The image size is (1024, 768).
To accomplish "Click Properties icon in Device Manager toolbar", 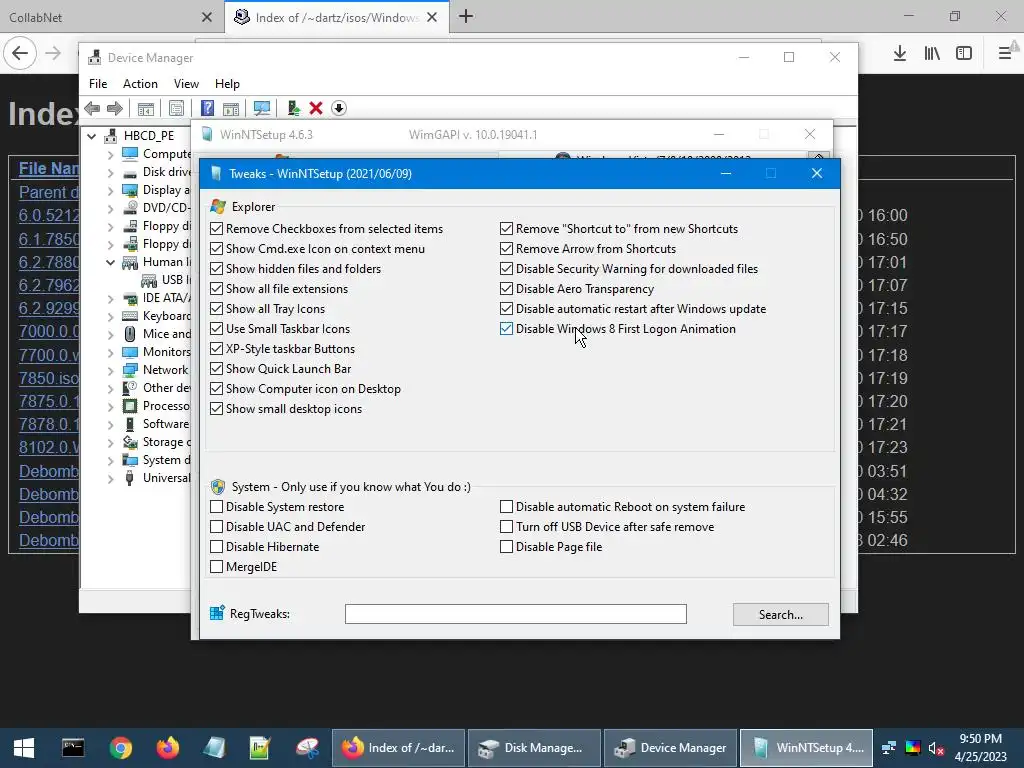I will pyautogui.click(x=176, y=108).
